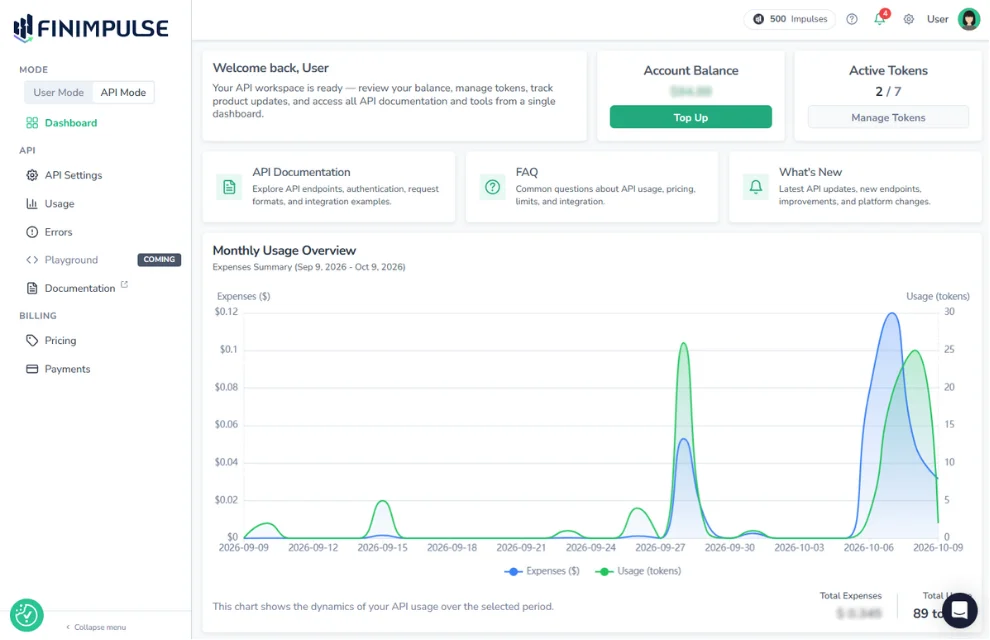This screenshot has width=990, height=640.
Task: Click the 'Total Expenses' label
Action: tap(850, 596)
